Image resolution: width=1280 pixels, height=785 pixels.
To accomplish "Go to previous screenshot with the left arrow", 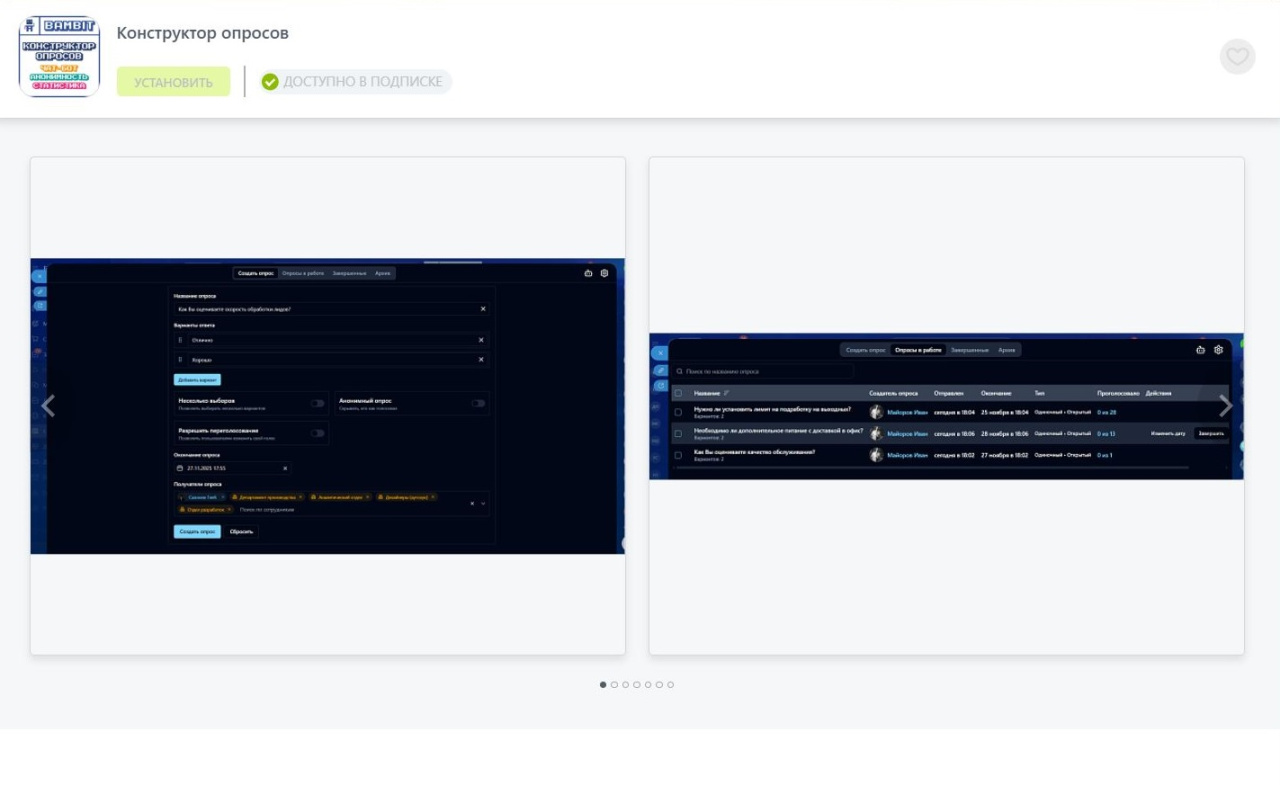I will pos(48,406).
